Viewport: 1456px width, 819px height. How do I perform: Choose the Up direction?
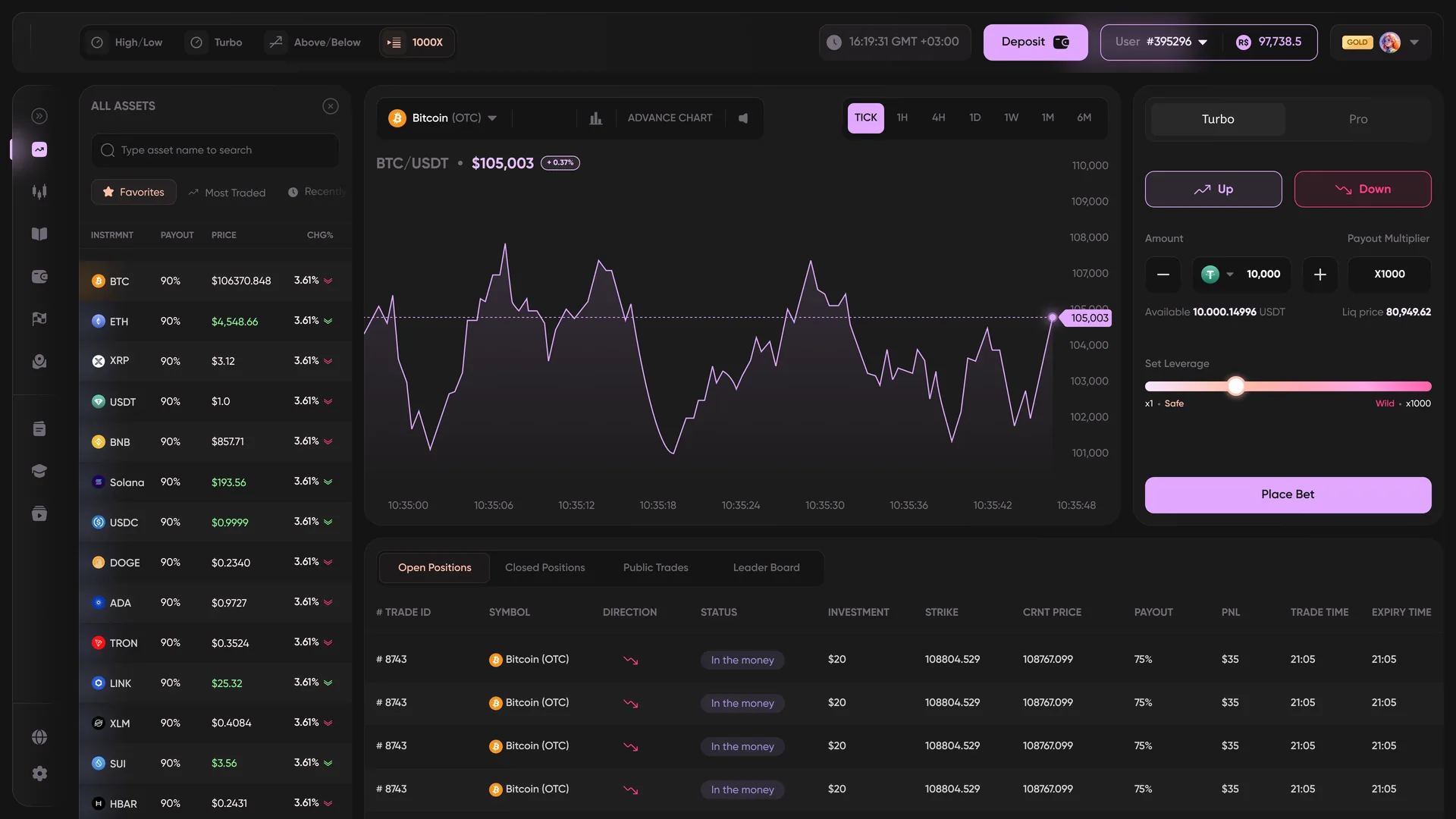point(1213,190)
